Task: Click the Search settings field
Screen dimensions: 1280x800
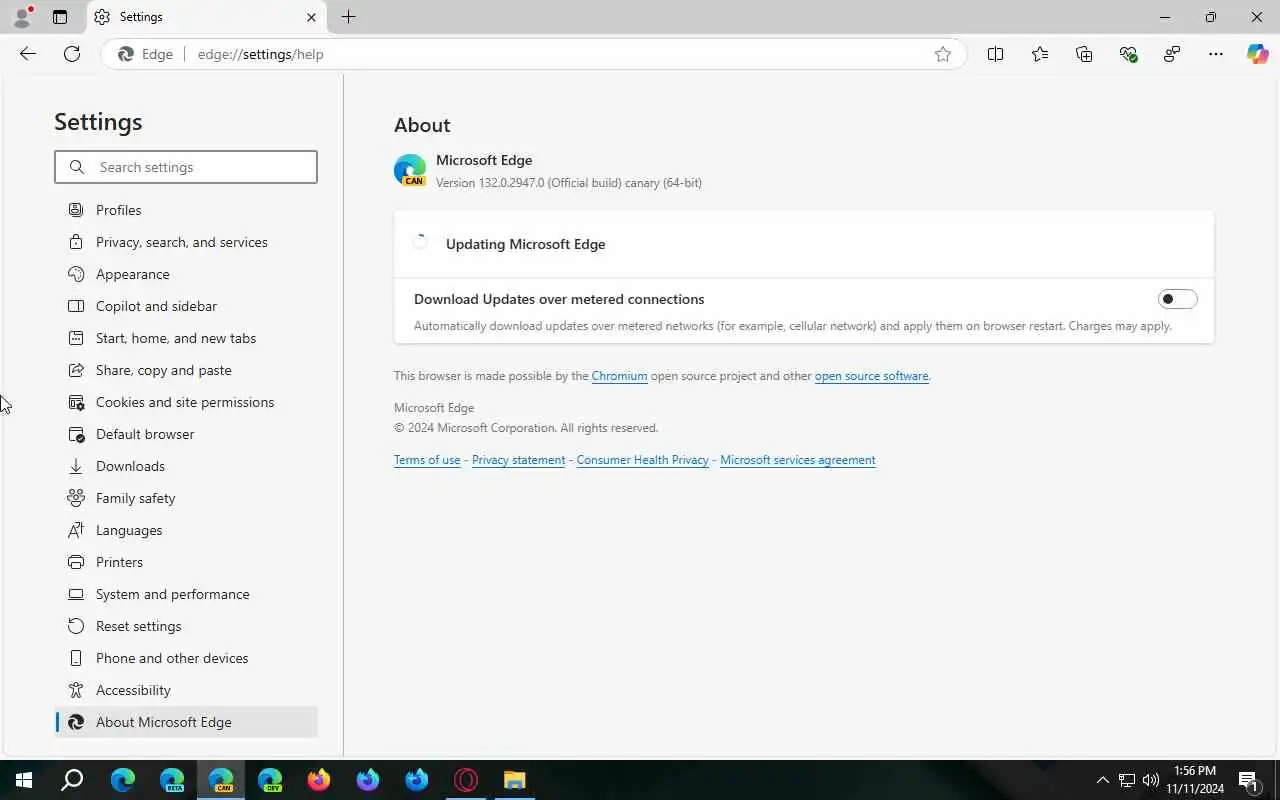Action: (186, 167)
